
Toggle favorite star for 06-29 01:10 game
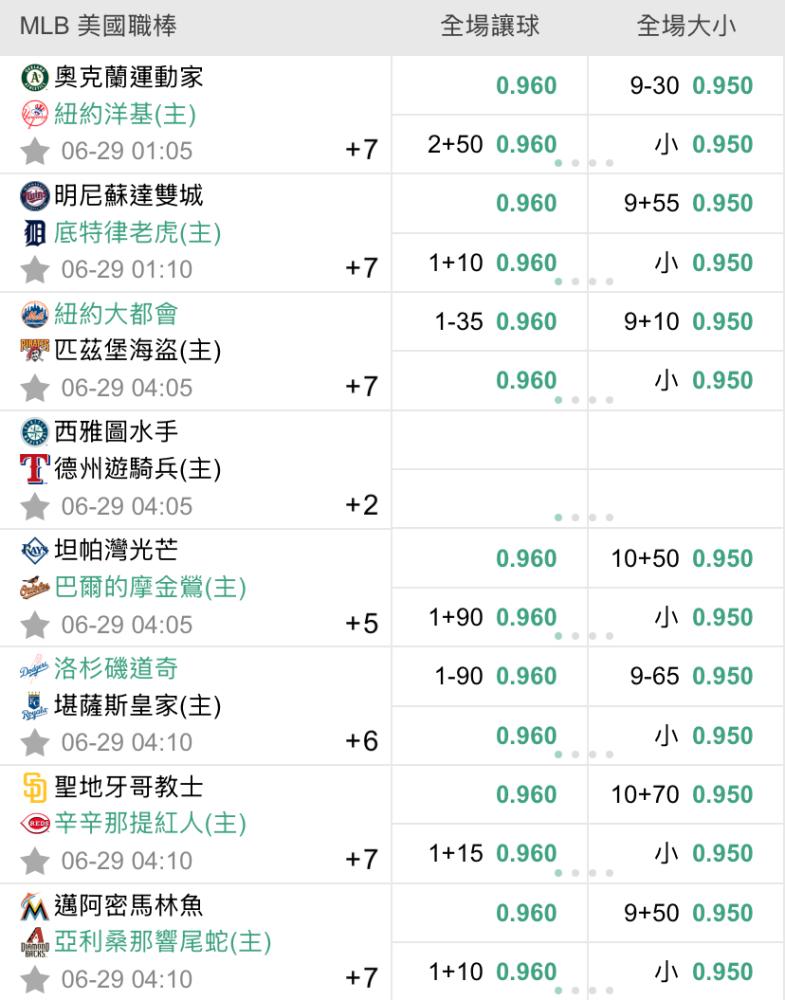tap(34, 270)
